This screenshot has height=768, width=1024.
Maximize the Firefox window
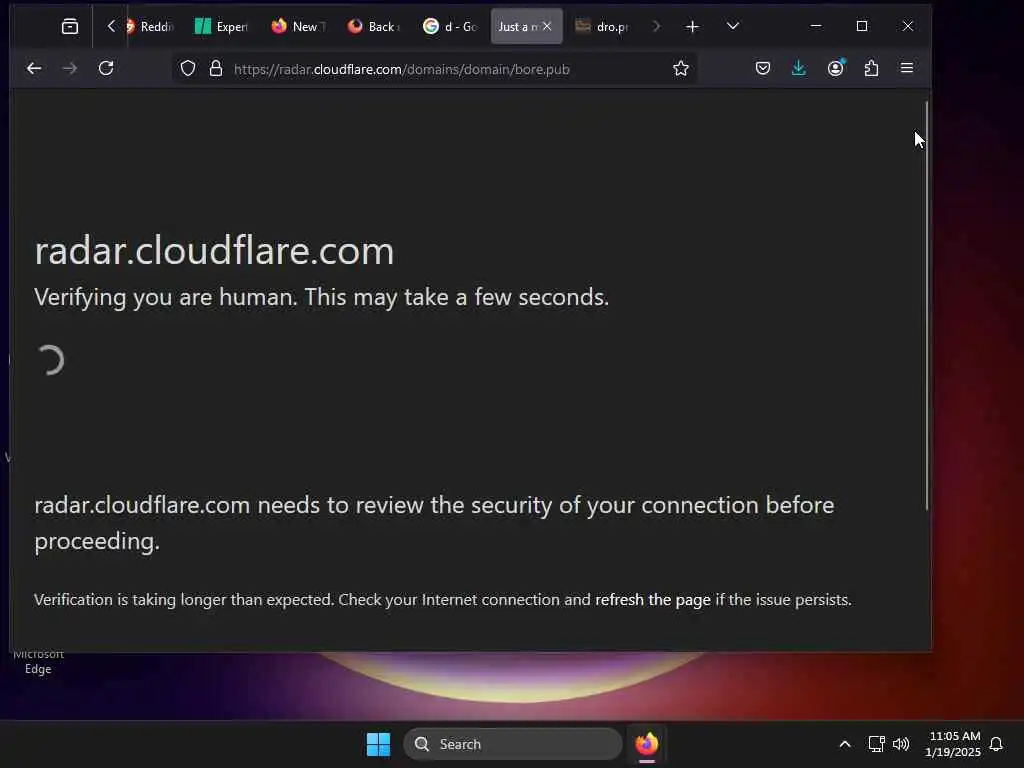click(x=862, y=26)
